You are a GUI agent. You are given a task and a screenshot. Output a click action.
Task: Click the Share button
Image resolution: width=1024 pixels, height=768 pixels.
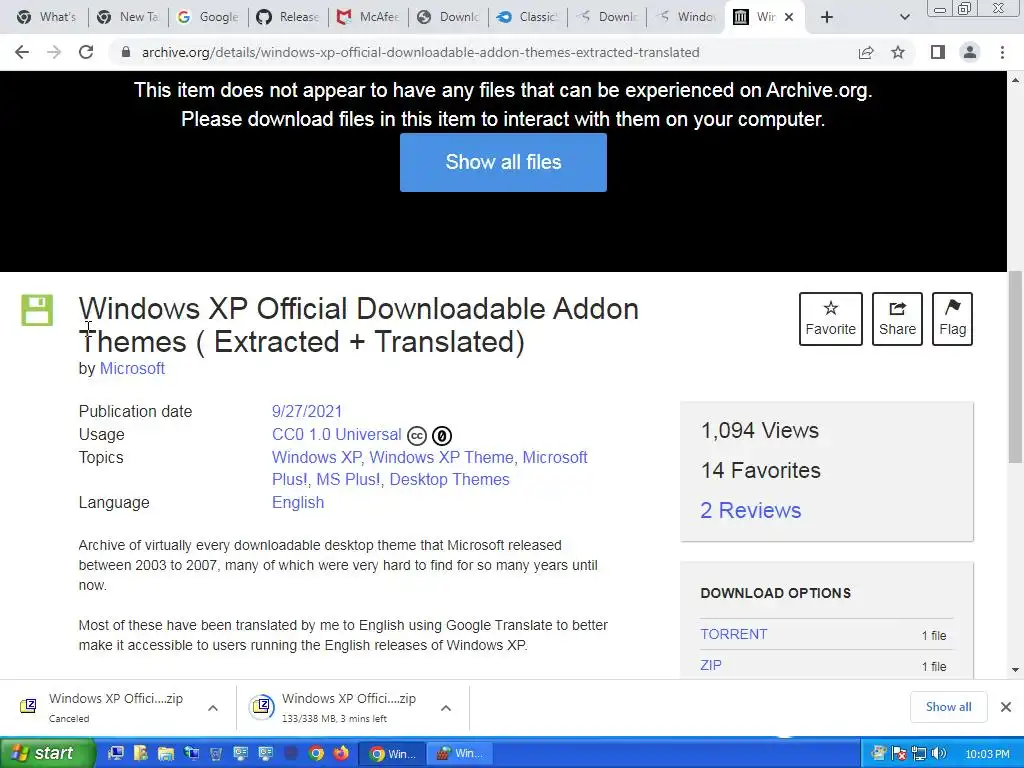coord(897,319)
